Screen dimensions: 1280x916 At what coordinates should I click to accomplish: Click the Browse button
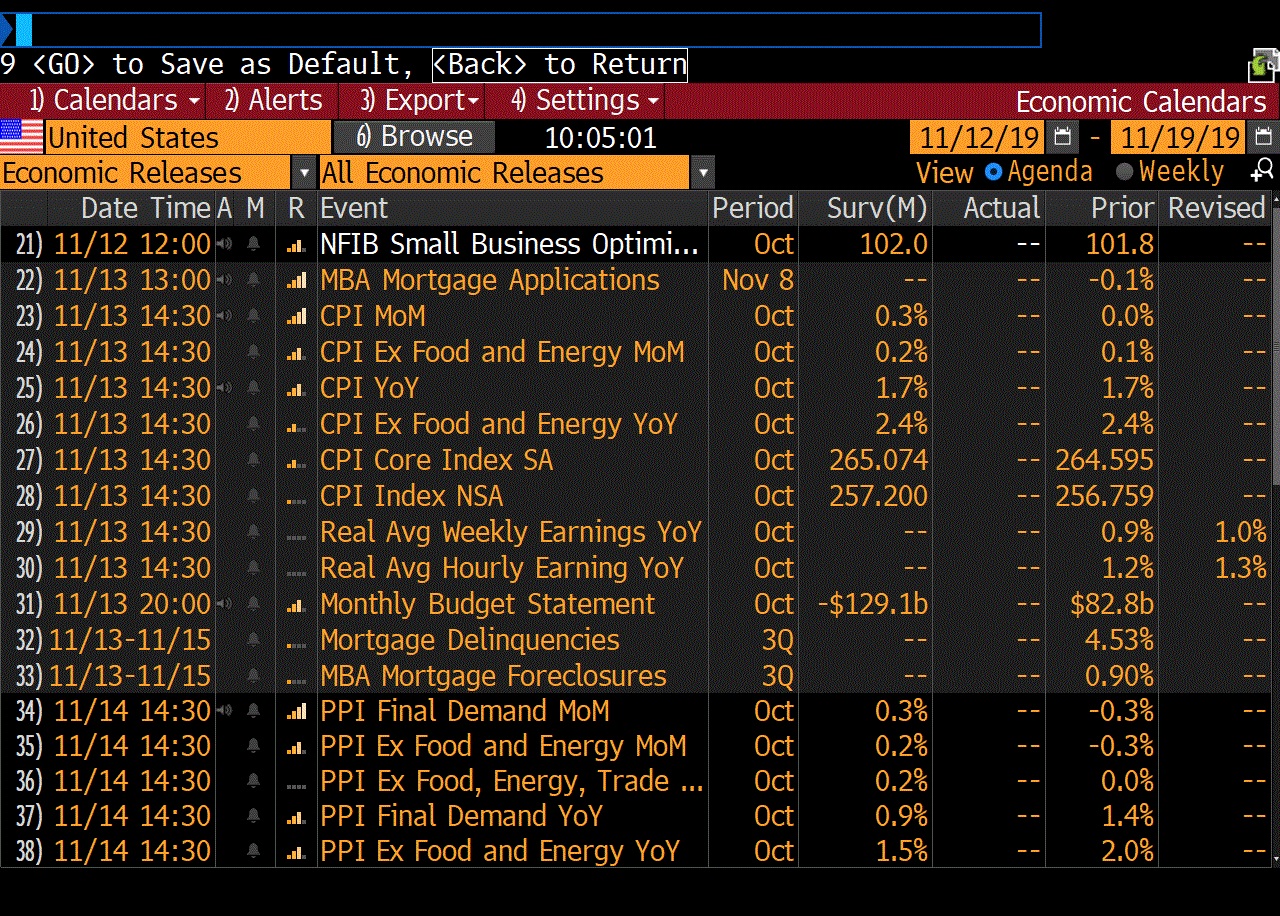(414, 136)
